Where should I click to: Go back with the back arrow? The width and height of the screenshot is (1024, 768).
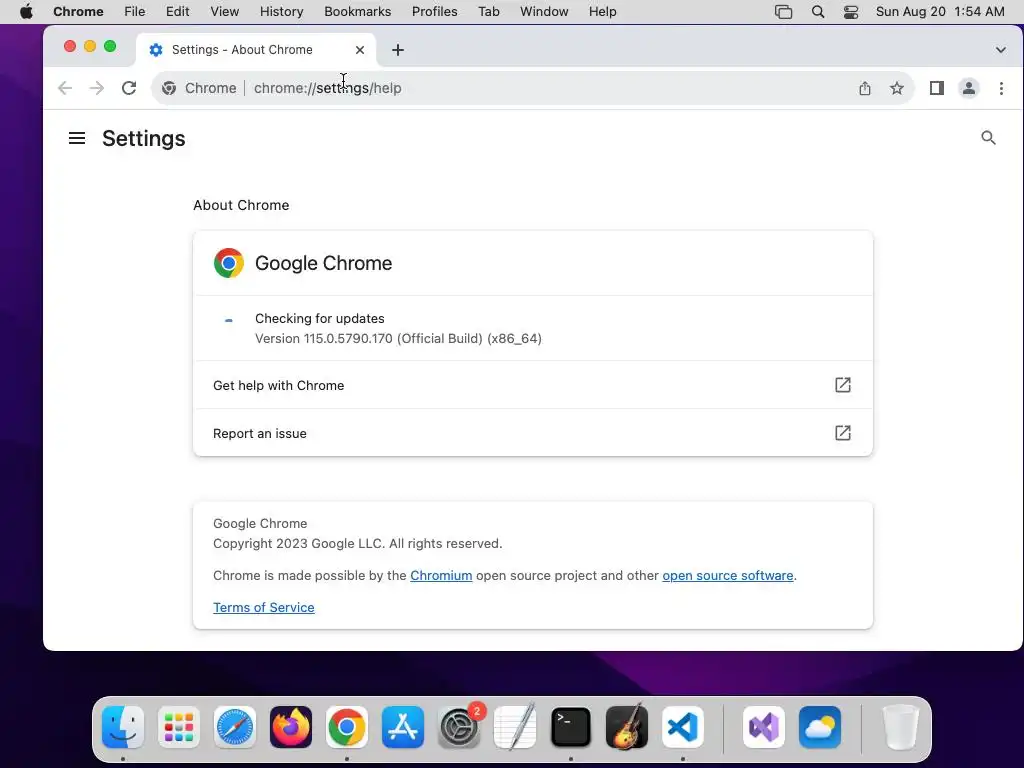[65, 88]
